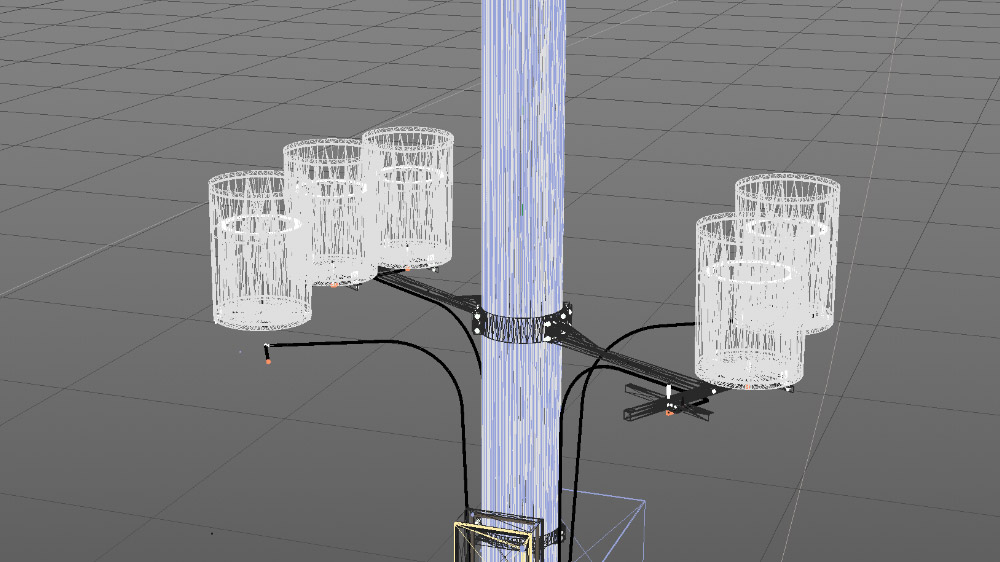This screenshot has height=562, width=1000.
Task: Click white ring inside right front cylinder
Action: coord(748,270)
